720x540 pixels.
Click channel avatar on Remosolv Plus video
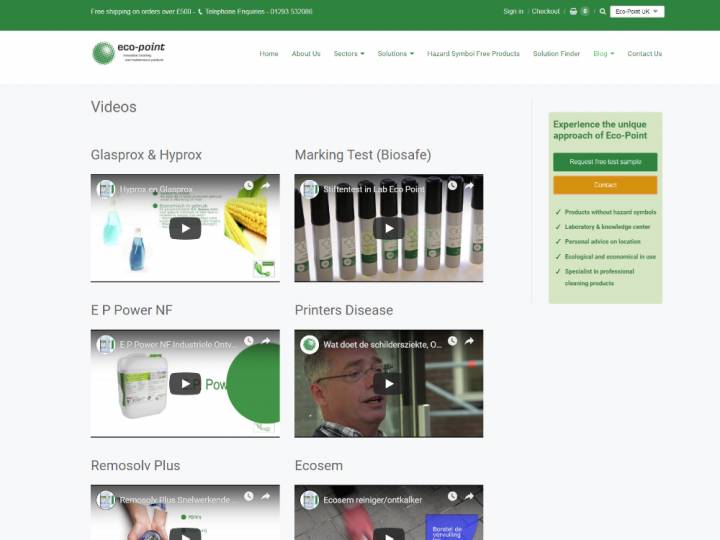[x=106, y=500]
